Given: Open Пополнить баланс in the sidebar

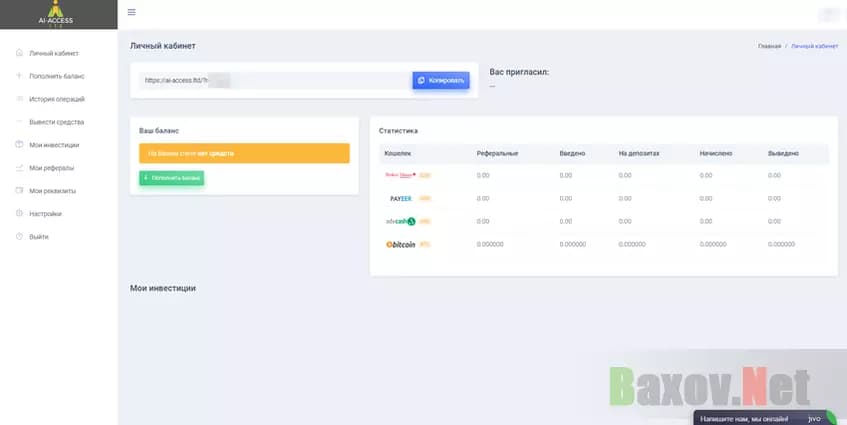Looking at the screenshot, I should (56, 76).
